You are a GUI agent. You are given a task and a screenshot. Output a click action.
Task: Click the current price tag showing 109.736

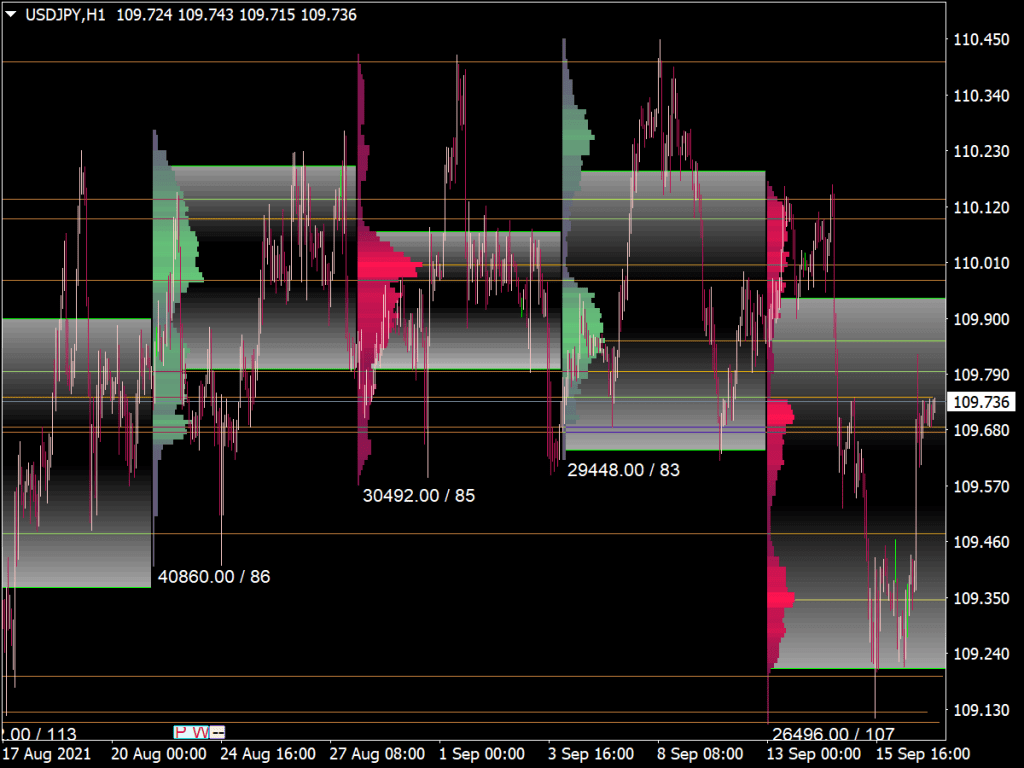point(981,401)
